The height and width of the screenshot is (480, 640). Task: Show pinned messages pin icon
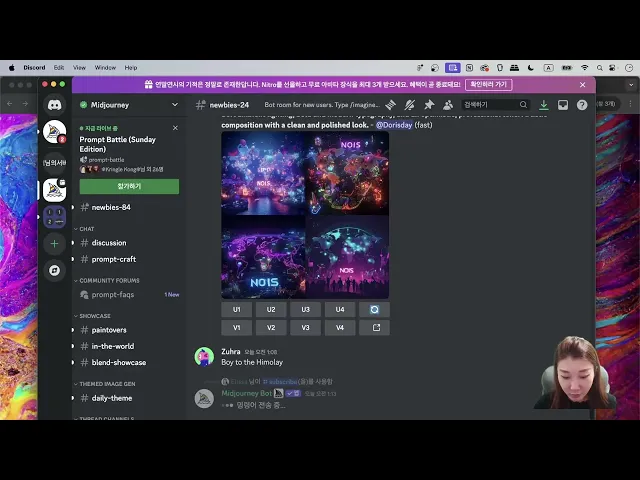point(429,105)
